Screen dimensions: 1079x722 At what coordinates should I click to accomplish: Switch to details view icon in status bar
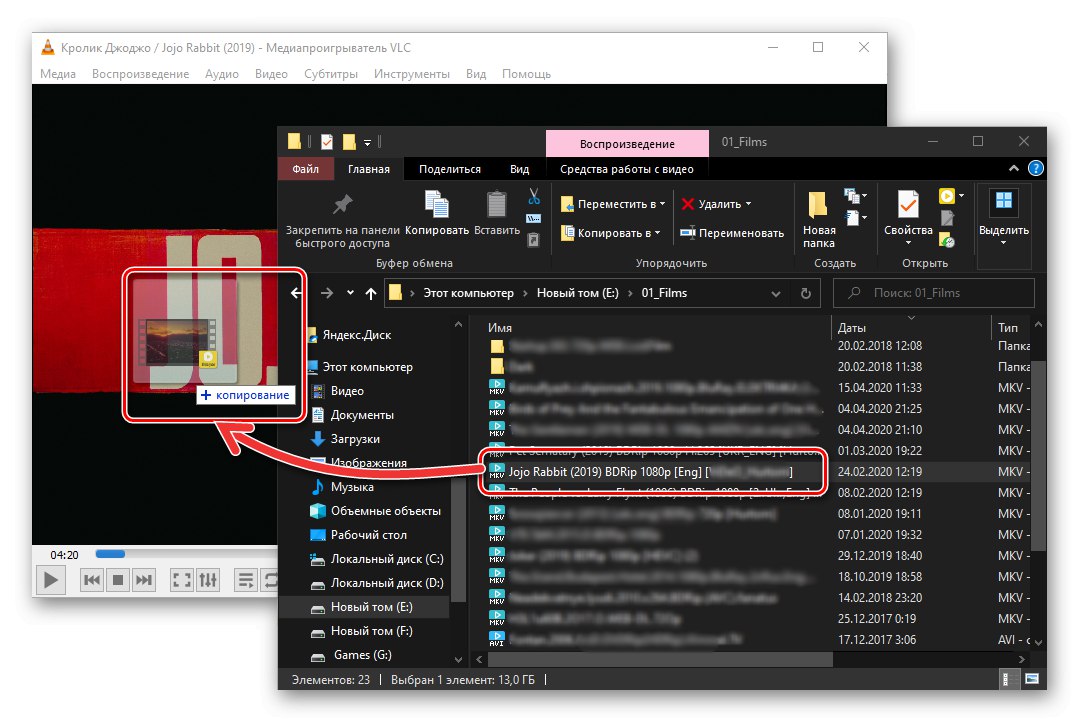coord(1007,679)
